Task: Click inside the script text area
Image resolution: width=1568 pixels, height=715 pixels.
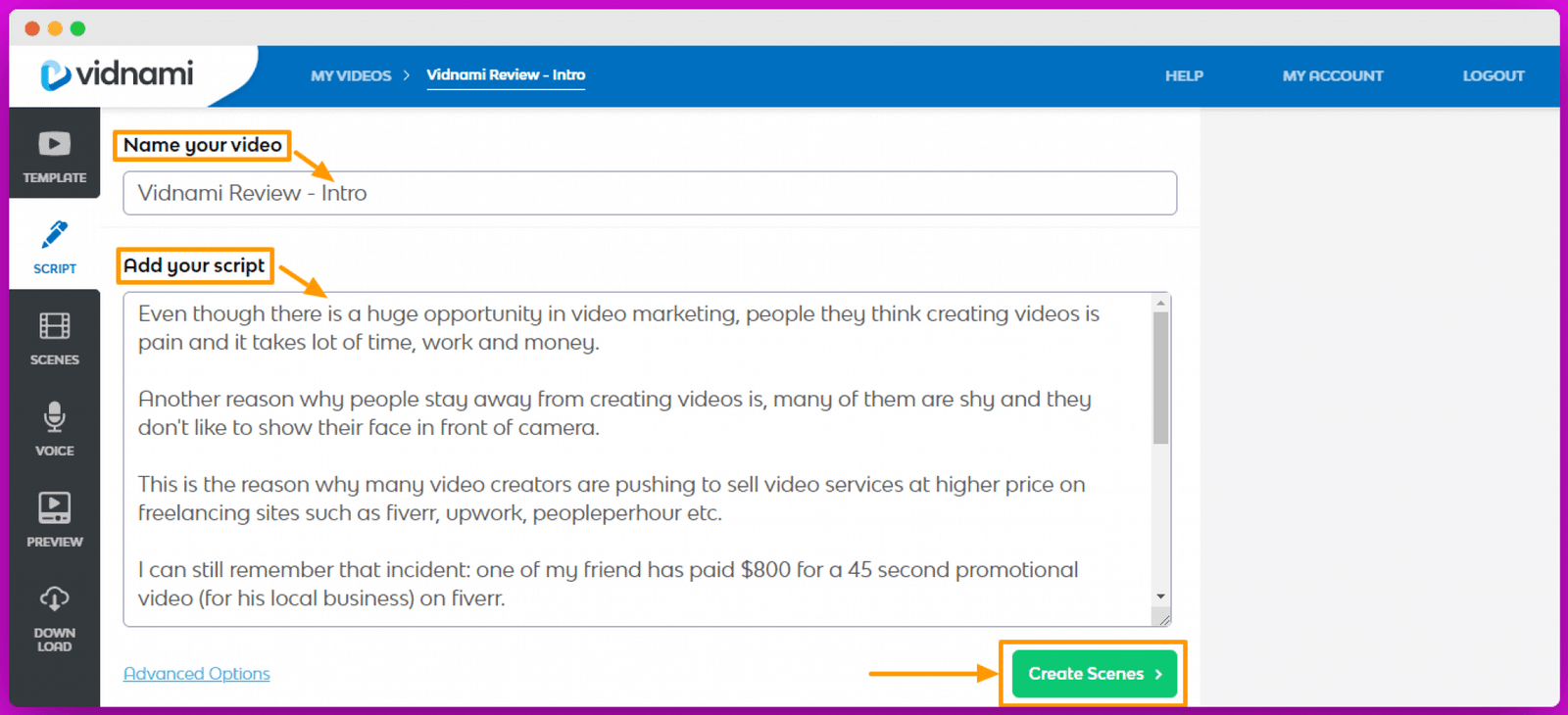Action: coord(638,459)
